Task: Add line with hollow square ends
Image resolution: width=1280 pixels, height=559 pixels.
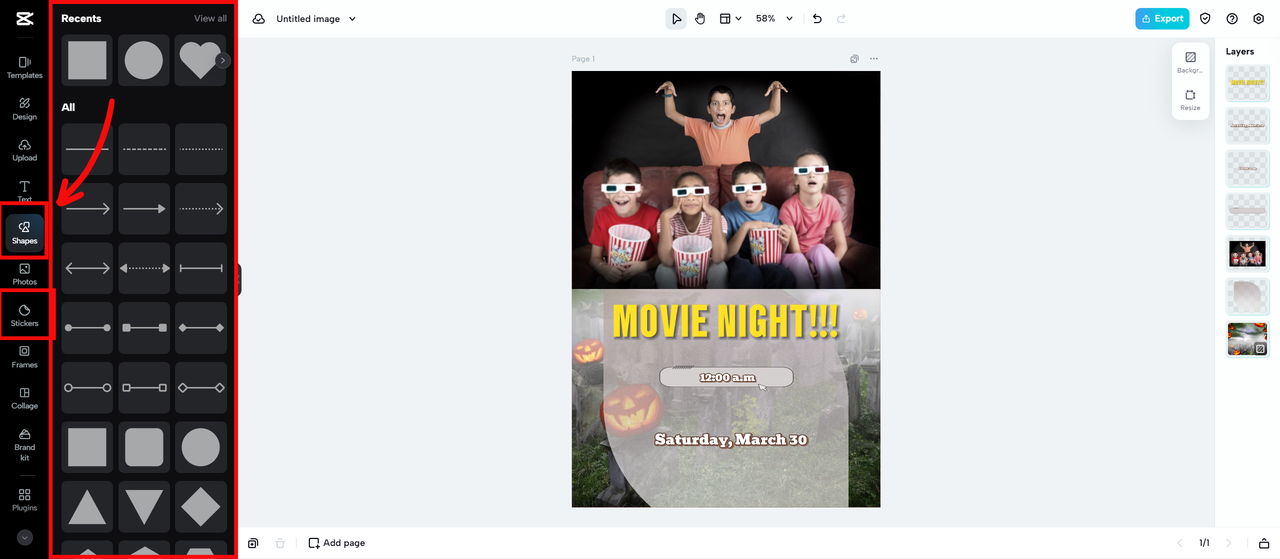Action: (x=144, y=387)
